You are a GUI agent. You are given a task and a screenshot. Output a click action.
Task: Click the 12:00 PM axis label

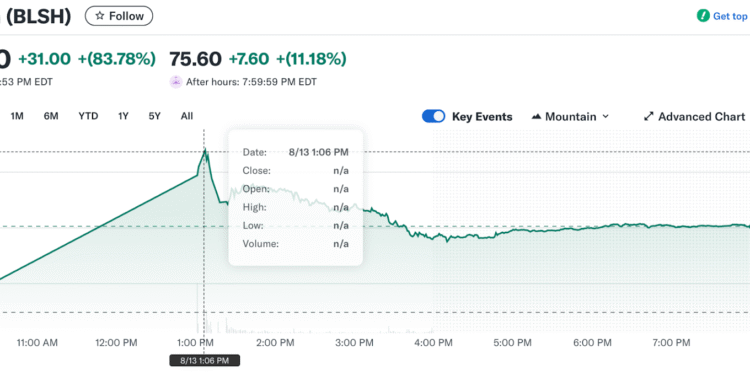pyautogui.click(x=117, y=342)
